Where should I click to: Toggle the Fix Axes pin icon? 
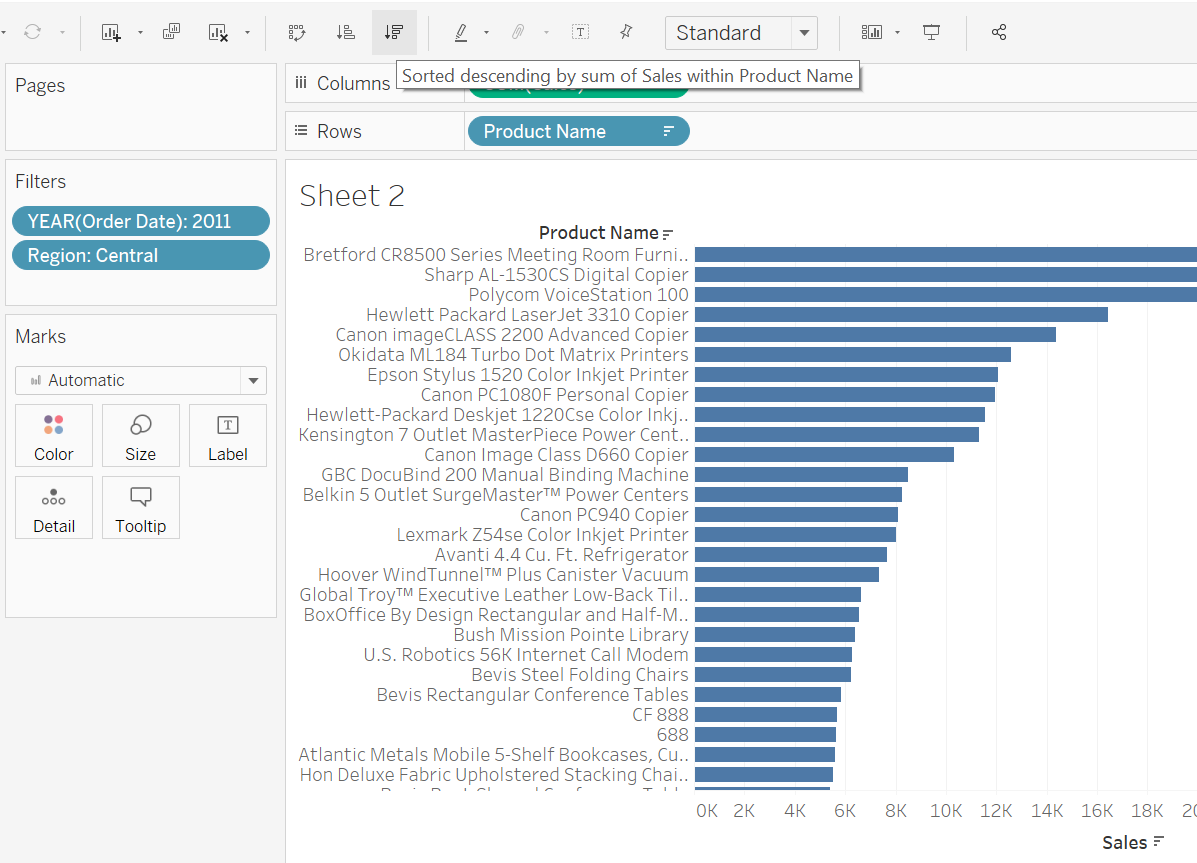click(626, 32)
